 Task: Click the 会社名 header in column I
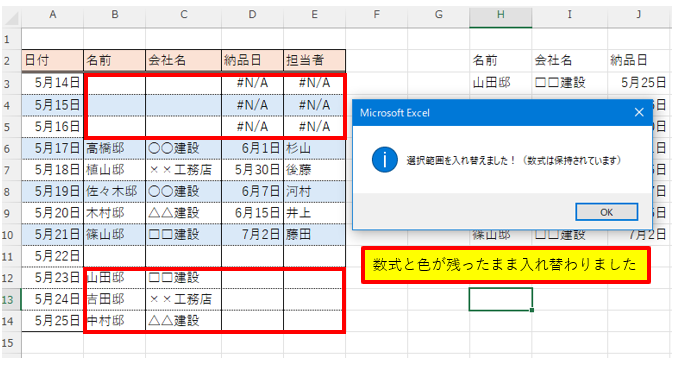click(569, 61)
